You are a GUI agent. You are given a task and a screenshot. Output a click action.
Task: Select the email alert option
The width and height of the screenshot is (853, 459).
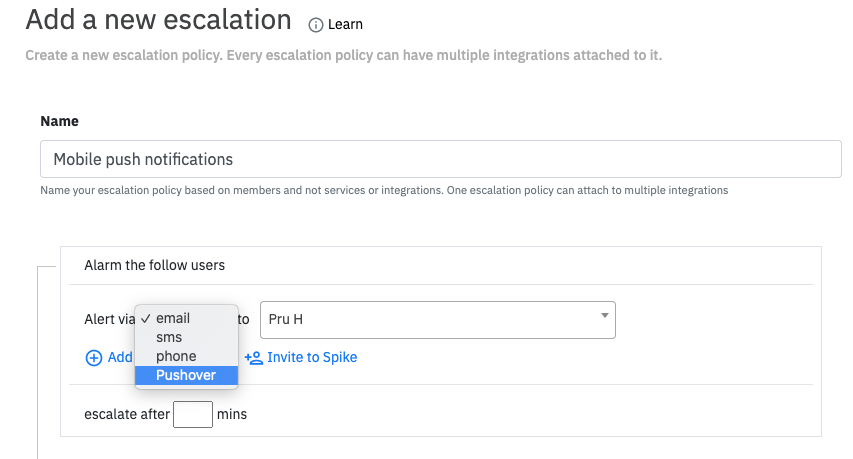click(x=173, y=318)
